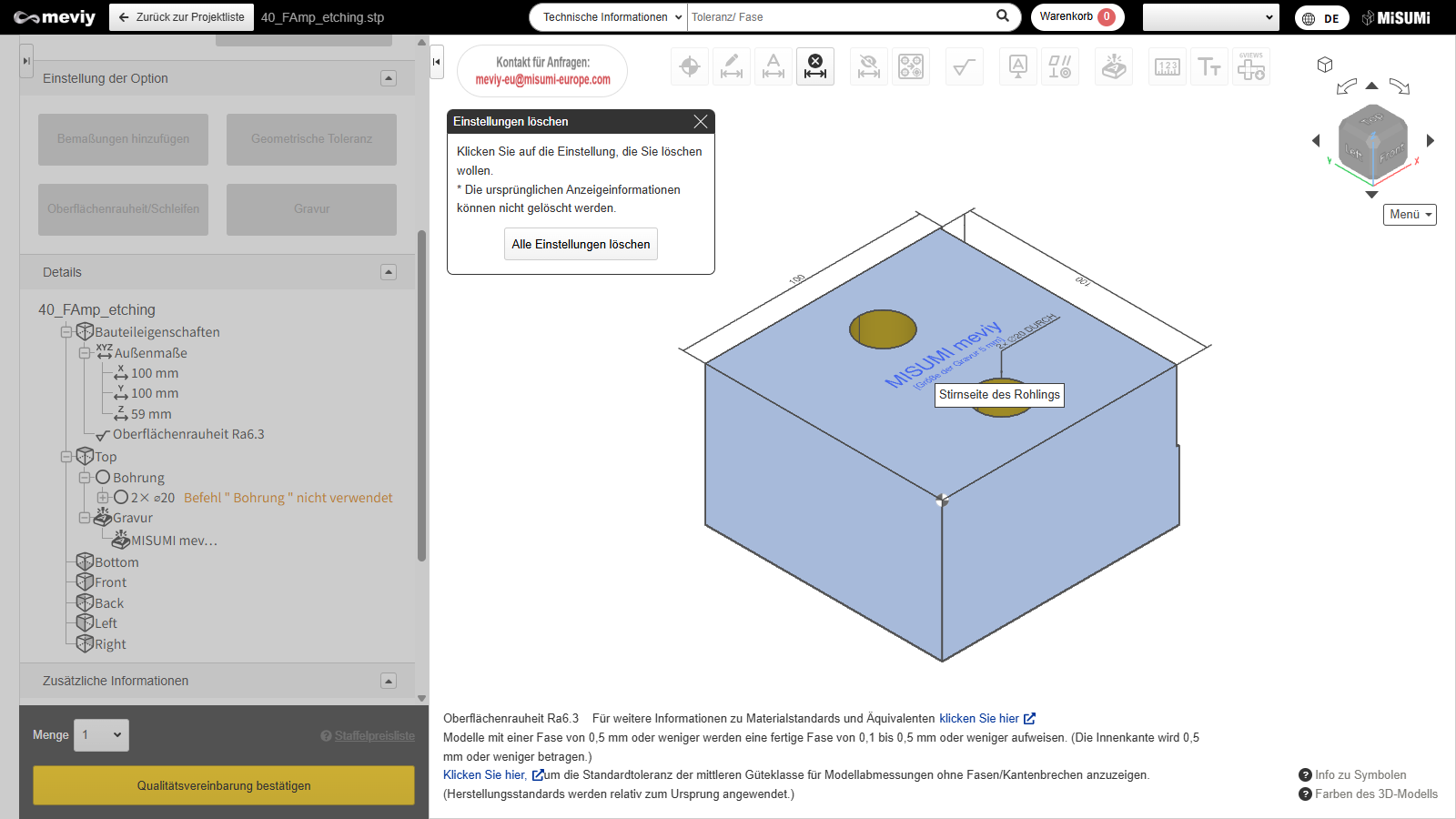The image size is (1456, 819).
Task: Collapse the Details section
Action: click(389, 272)
